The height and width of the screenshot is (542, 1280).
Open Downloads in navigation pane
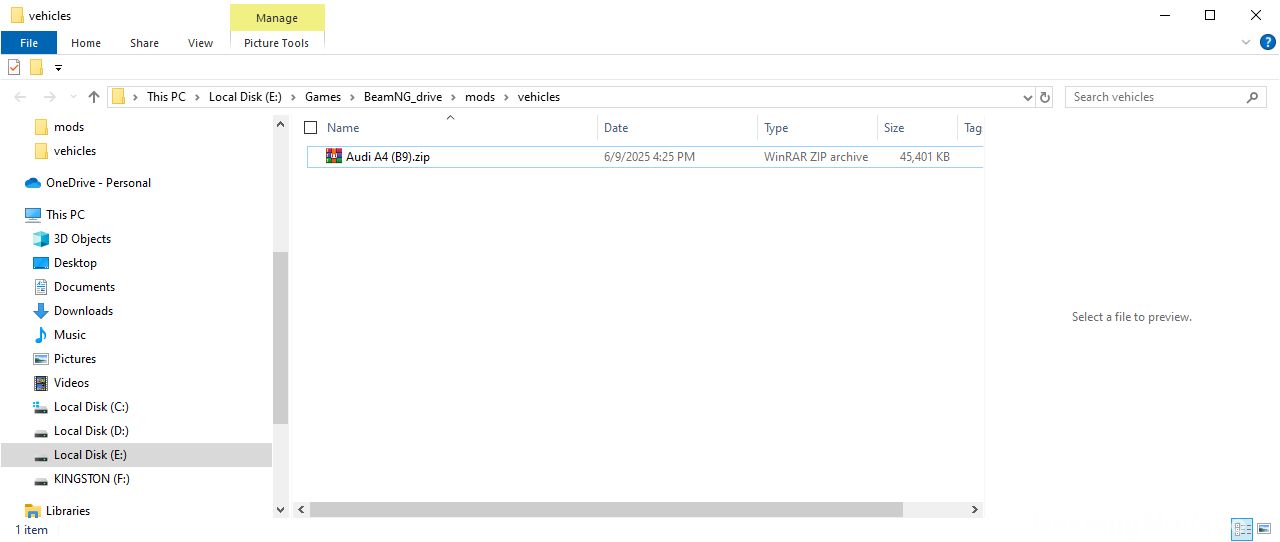pyautogui.click(x=83, y=311)
